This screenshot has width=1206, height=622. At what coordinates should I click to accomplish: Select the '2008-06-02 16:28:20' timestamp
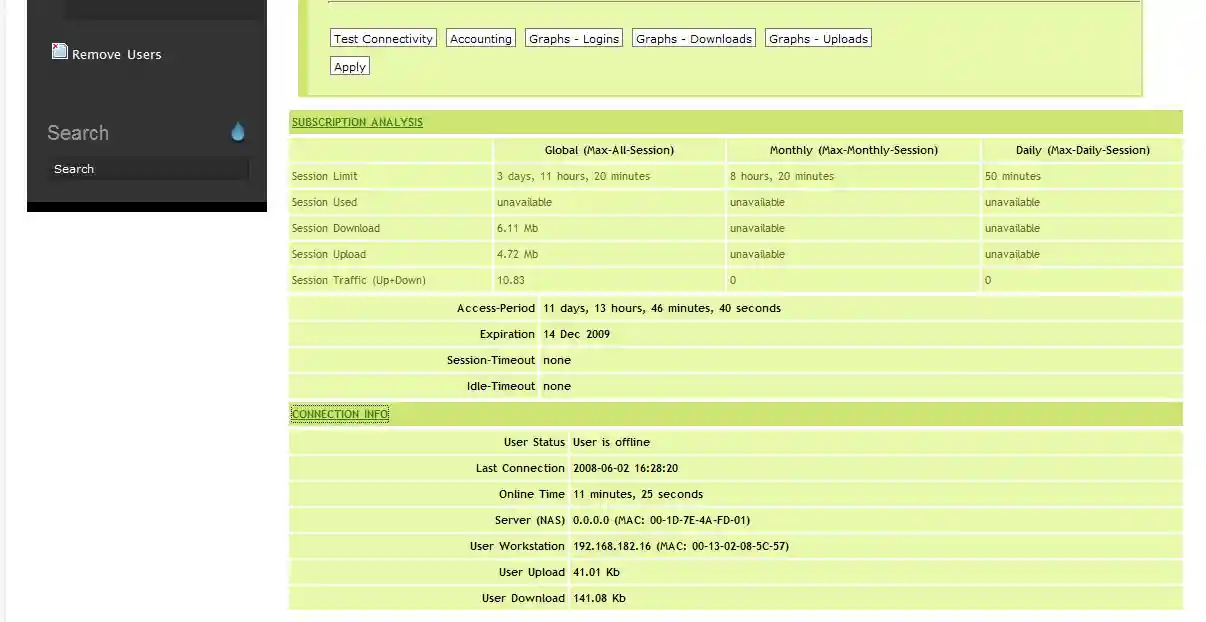[625, 468]
